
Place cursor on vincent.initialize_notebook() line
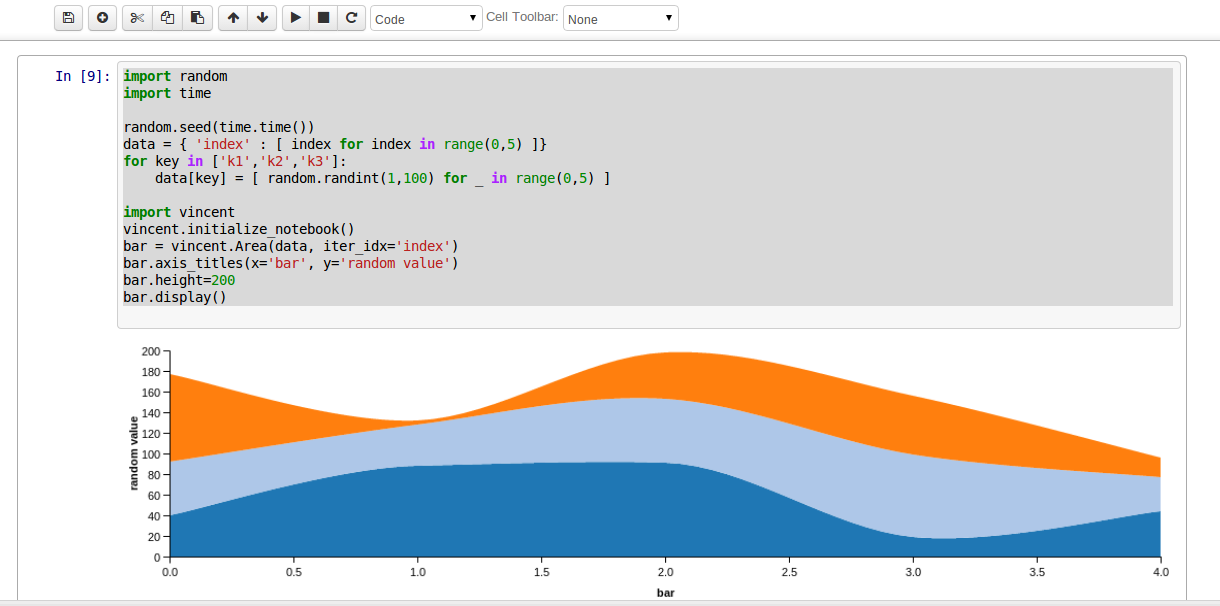[x=239, y=229]
